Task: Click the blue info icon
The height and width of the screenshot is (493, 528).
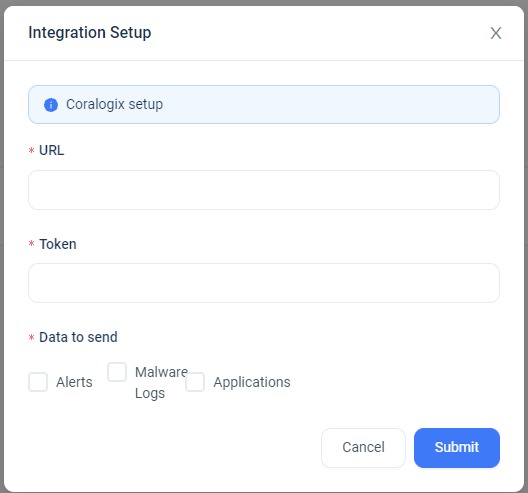Action: (51, 105)
